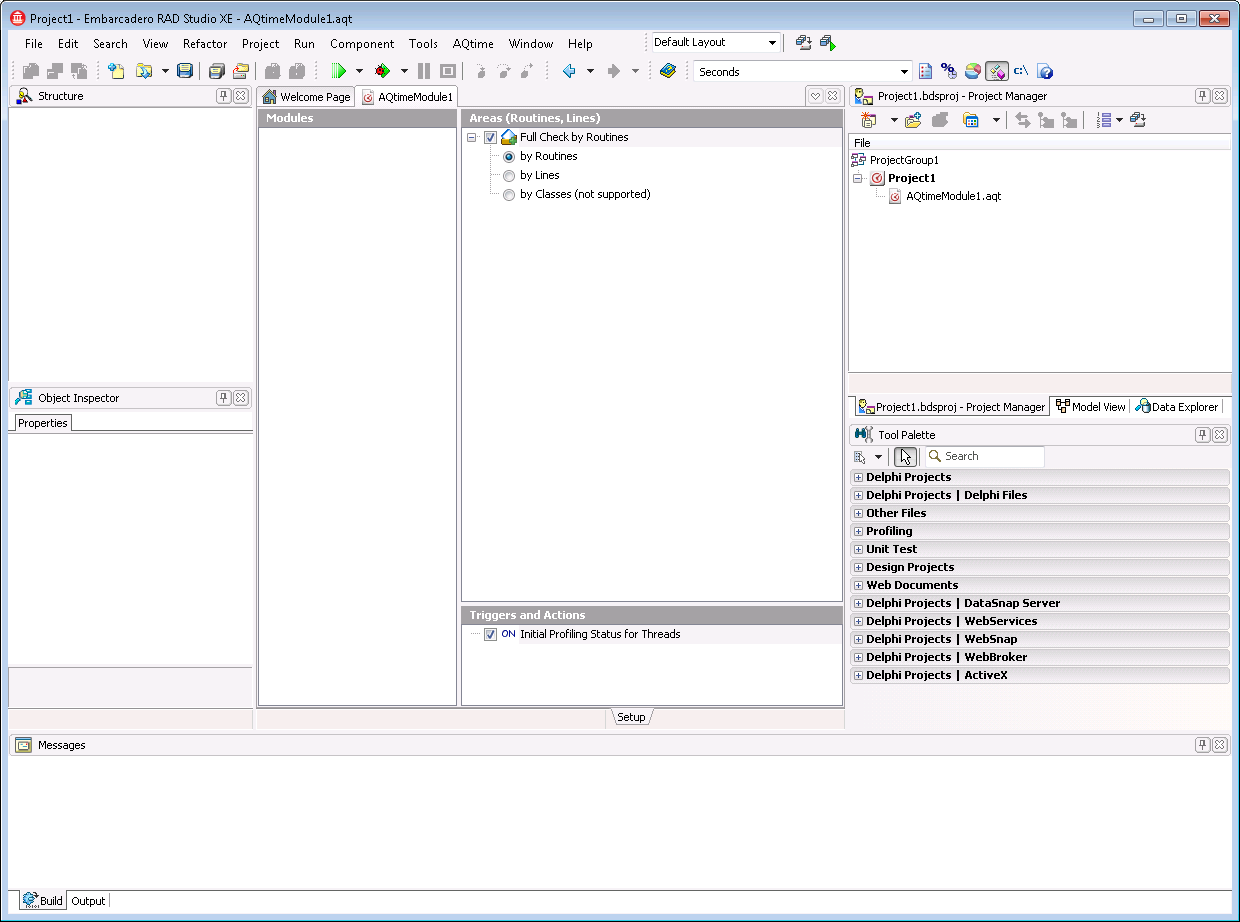Click the Tool Palette categories icon
This screenshot has height=922, width=1240.
click(x=860, y=457)
